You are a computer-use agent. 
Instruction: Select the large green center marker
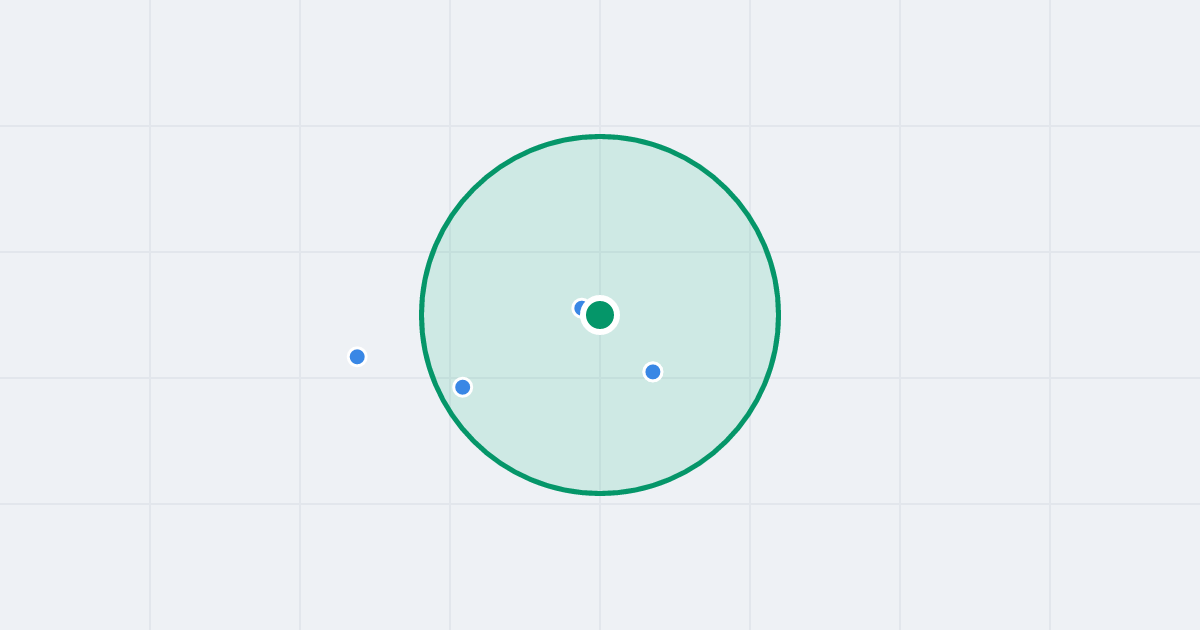tap(600, 315)
